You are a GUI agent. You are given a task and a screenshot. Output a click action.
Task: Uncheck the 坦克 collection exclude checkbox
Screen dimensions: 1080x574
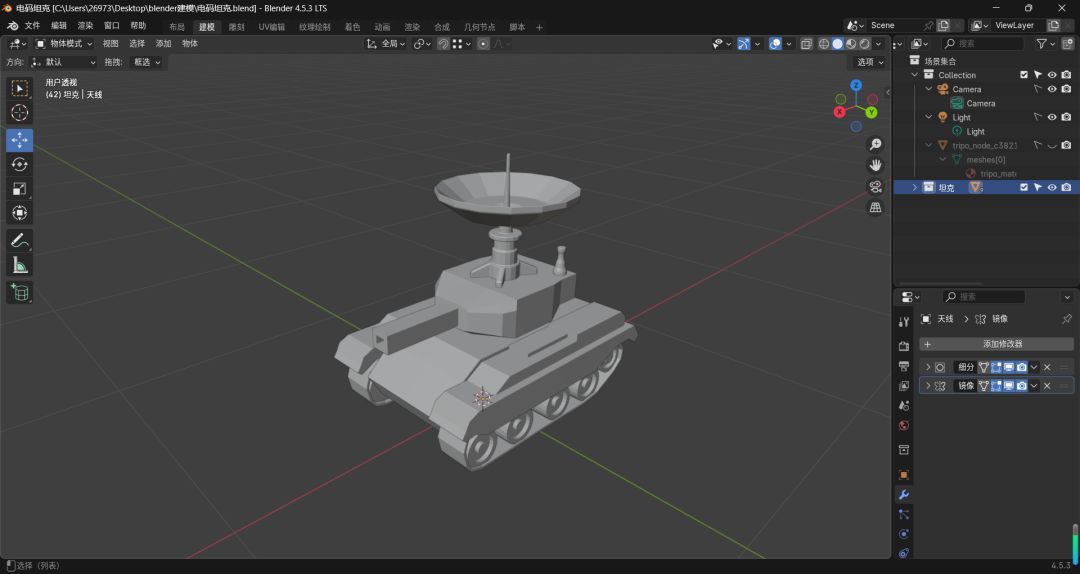pos(1024,187)
